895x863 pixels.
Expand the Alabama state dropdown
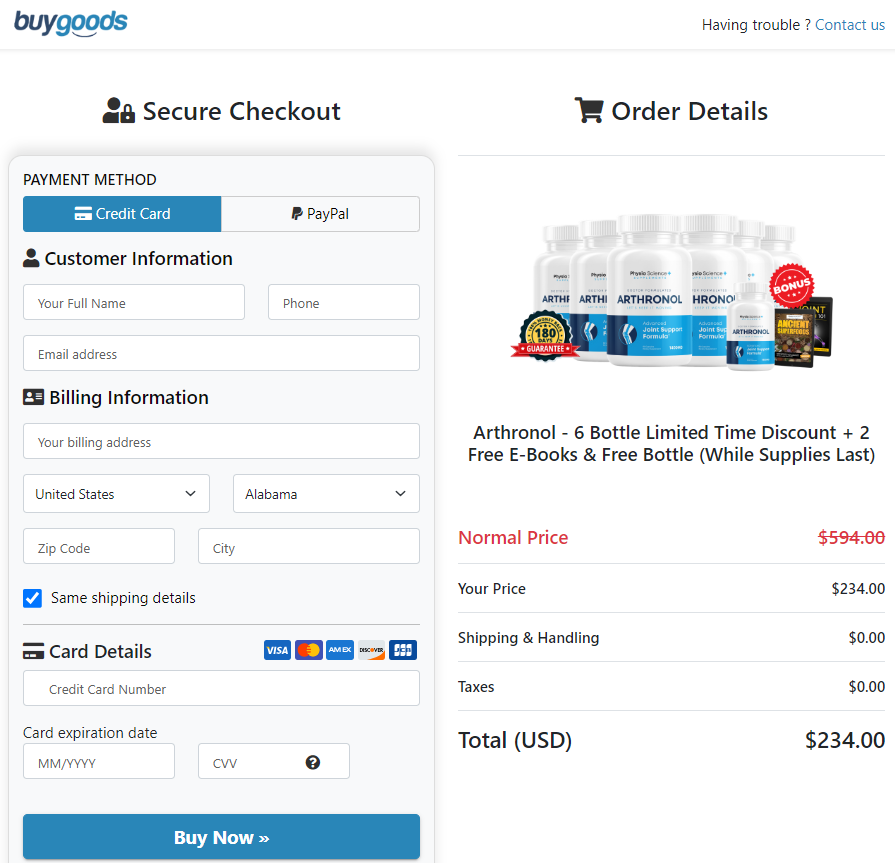point(326,493)
